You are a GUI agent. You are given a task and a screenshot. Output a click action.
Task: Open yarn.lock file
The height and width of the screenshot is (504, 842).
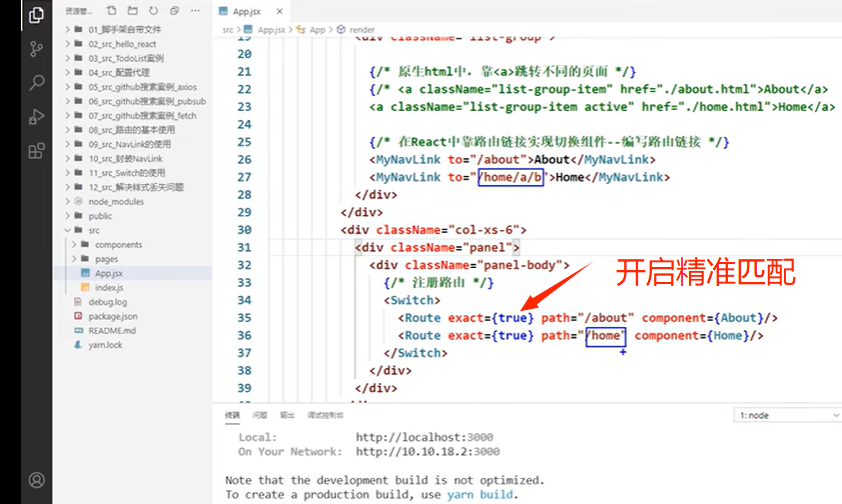(x=105, y=345)
